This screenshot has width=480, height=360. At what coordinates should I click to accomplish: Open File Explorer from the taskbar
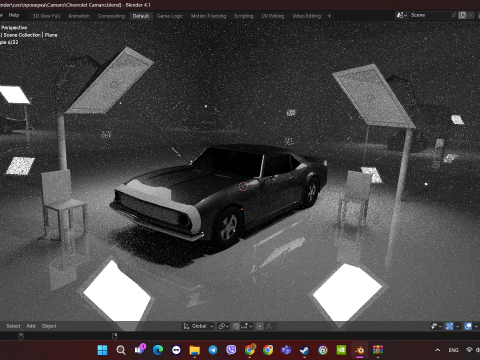195,350
